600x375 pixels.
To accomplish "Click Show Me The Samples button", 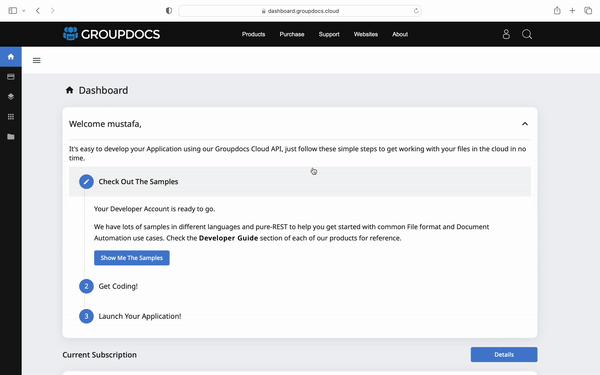I will (132, 258).
